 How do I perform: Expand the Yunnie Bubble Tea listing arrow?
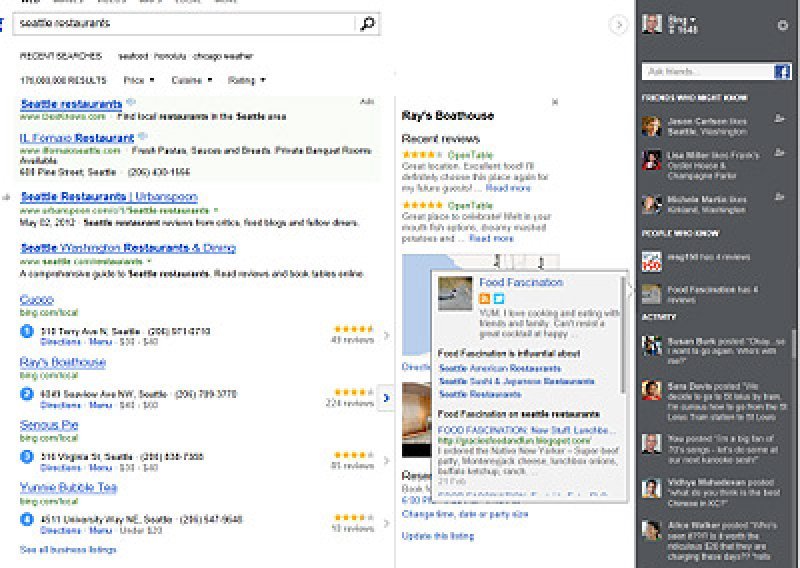click(x=386, y=523)
